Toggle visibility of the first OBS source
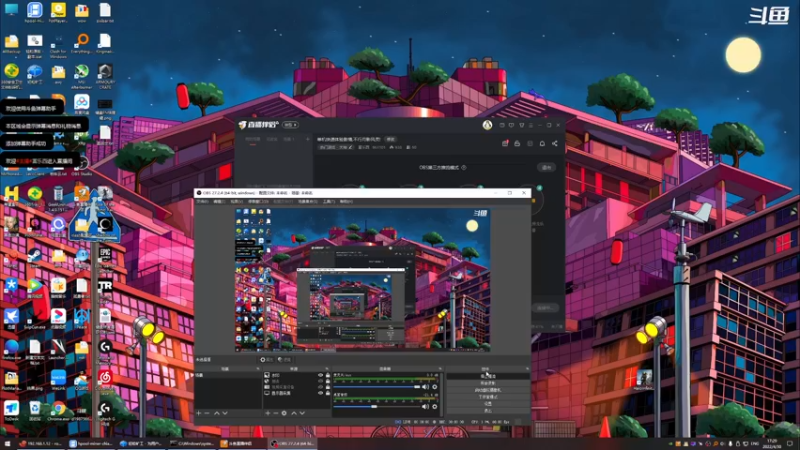Screen dimensions: 800x450 [x=320, y=375]
